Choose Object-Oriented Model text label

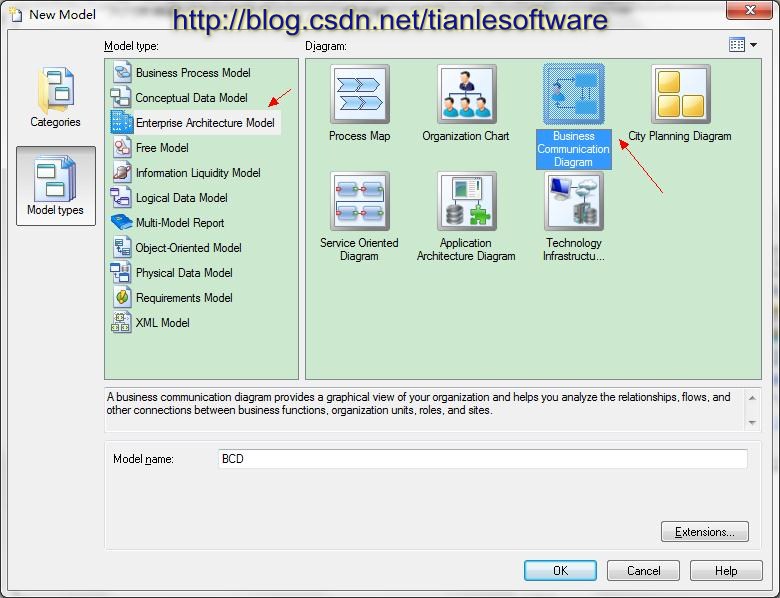coord(189,248)
